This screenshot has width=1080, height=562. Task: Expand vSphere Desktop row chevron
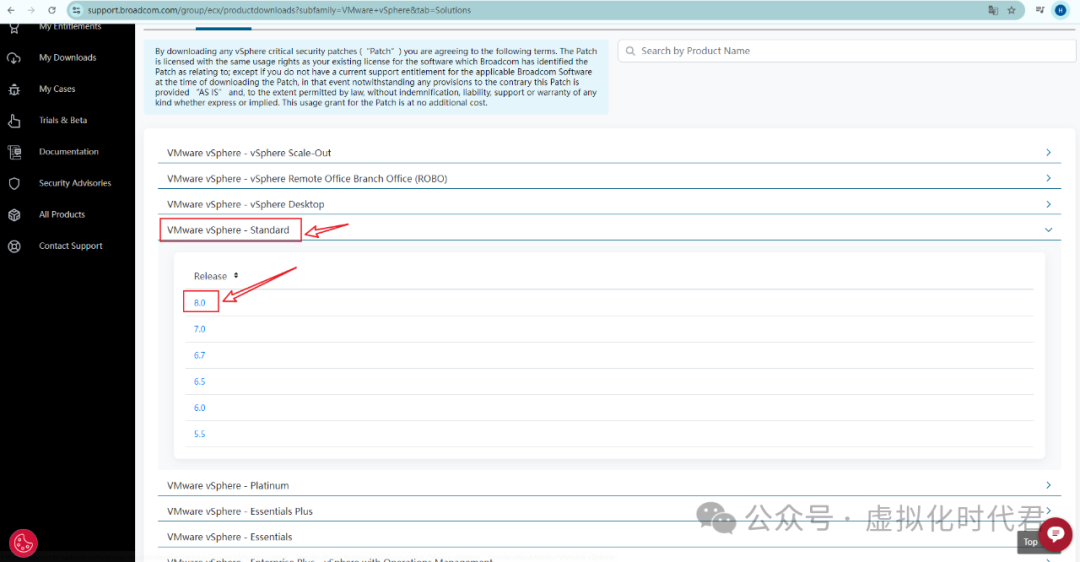tap(1048, 204)
